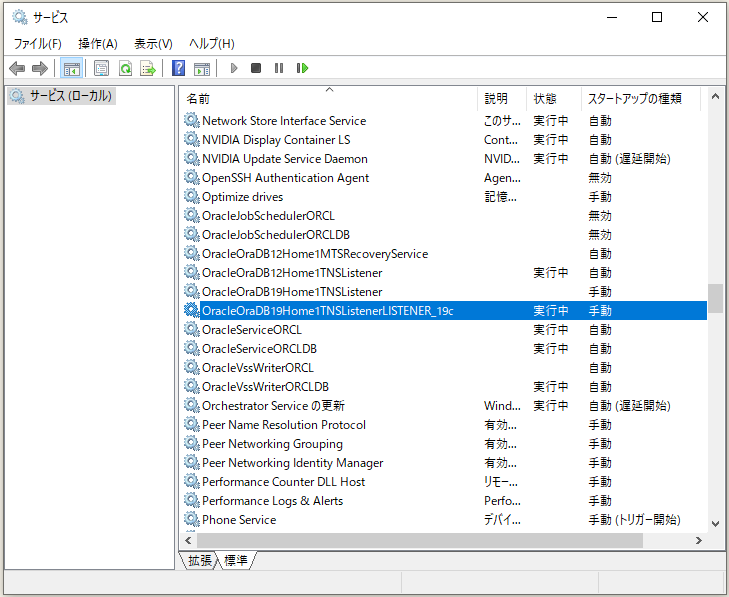Click the Forward arrow toolbar icon
The height and width of the screenshot is (597, 729).
40,69
